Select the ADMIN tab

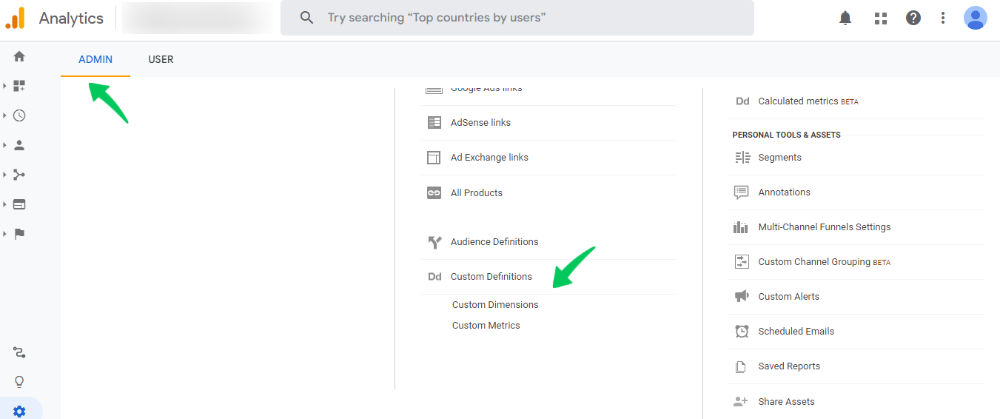pyautogui.click(x=95, y=60)
